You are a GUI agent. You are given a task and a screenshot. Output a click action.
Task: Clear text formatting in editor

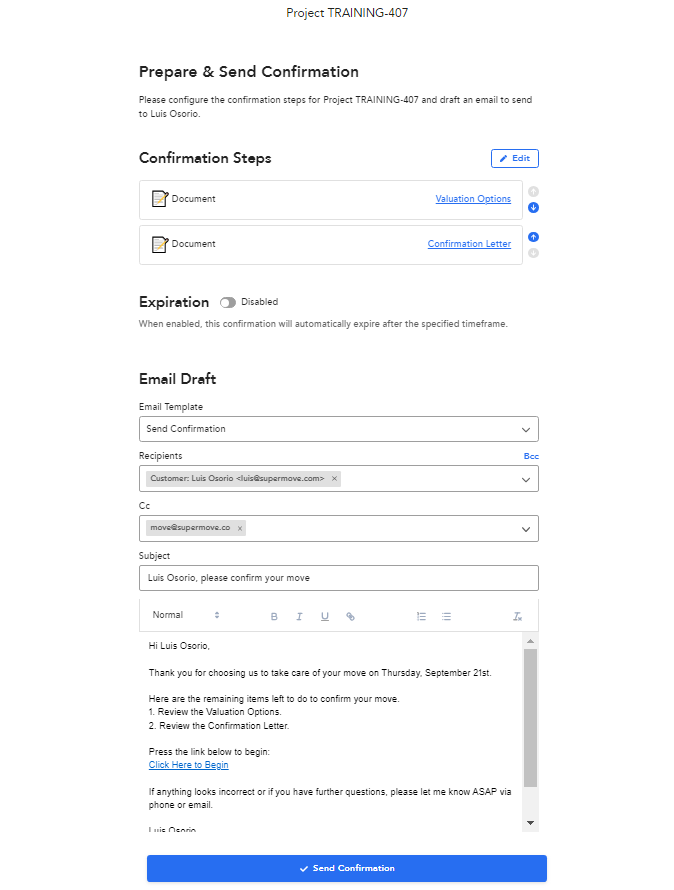[517, 616]
